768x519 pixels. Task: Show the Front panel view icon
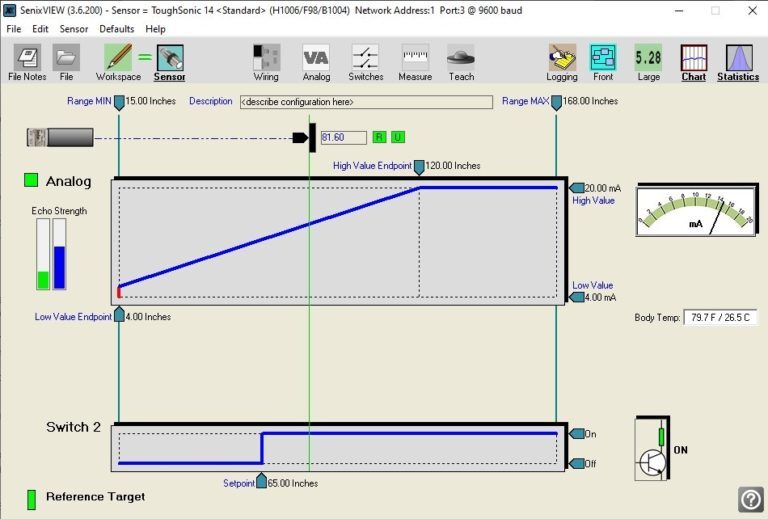point(603,58)
